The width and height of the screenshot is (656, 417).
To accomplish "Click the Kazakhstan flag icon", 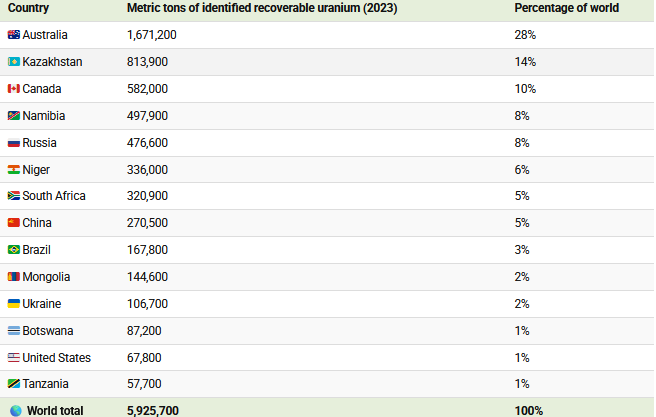I will pyautogui.click(x=14, y=62).
